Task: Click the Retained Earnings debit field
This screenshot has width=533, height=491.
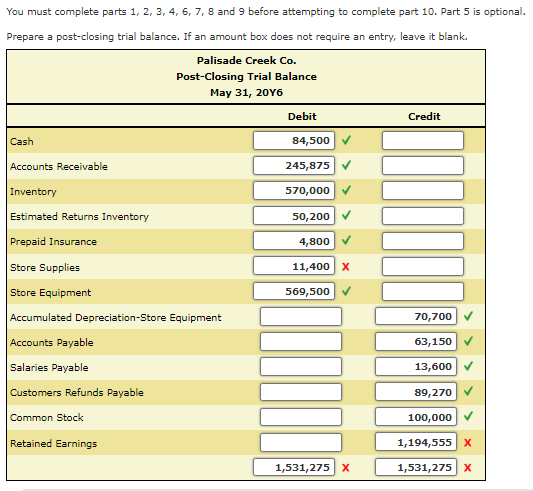Action: tap(301, 442)
